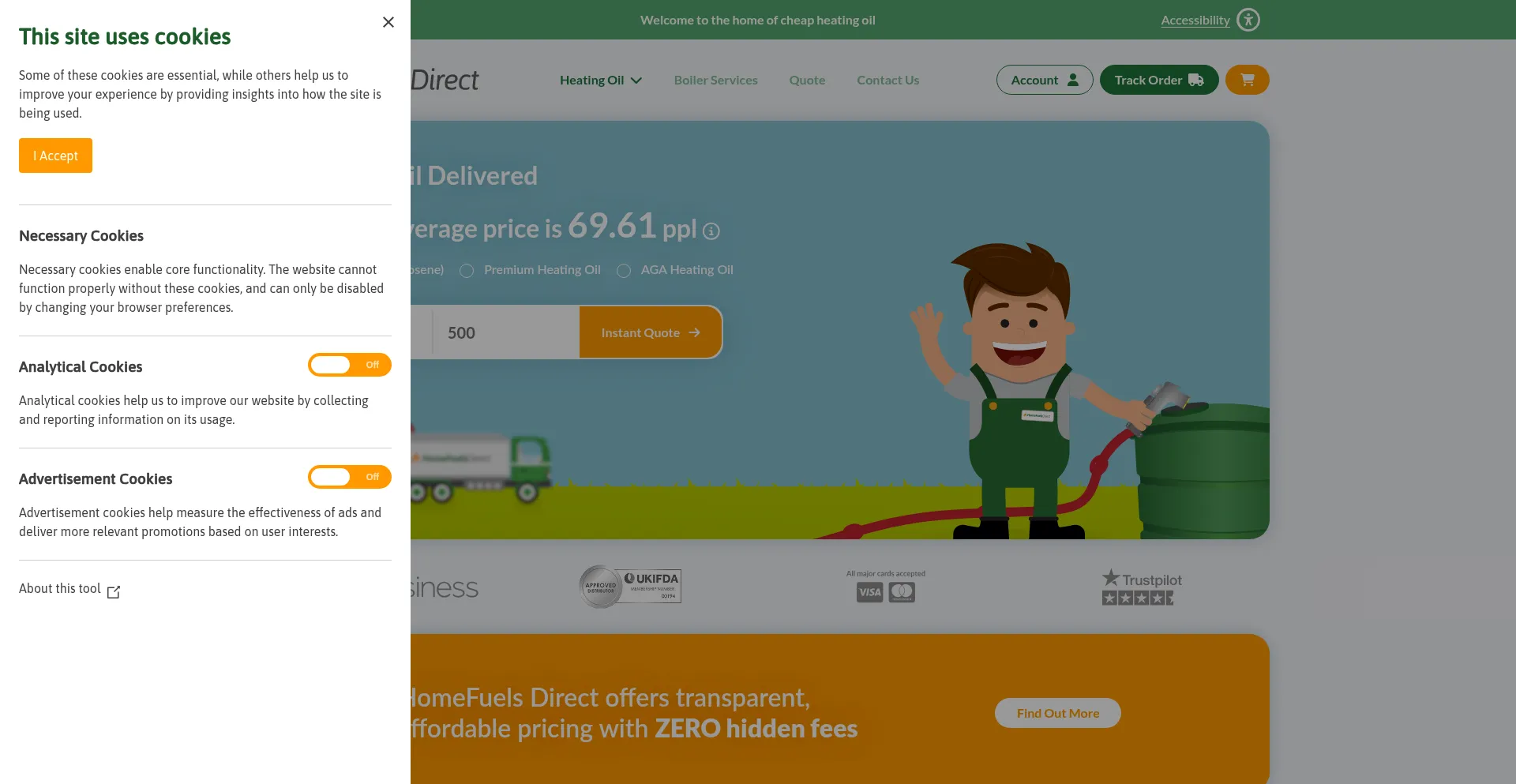Click the external link icon beside About this tool
Viewport: 1516px width, 784px height.
[114, 591]
